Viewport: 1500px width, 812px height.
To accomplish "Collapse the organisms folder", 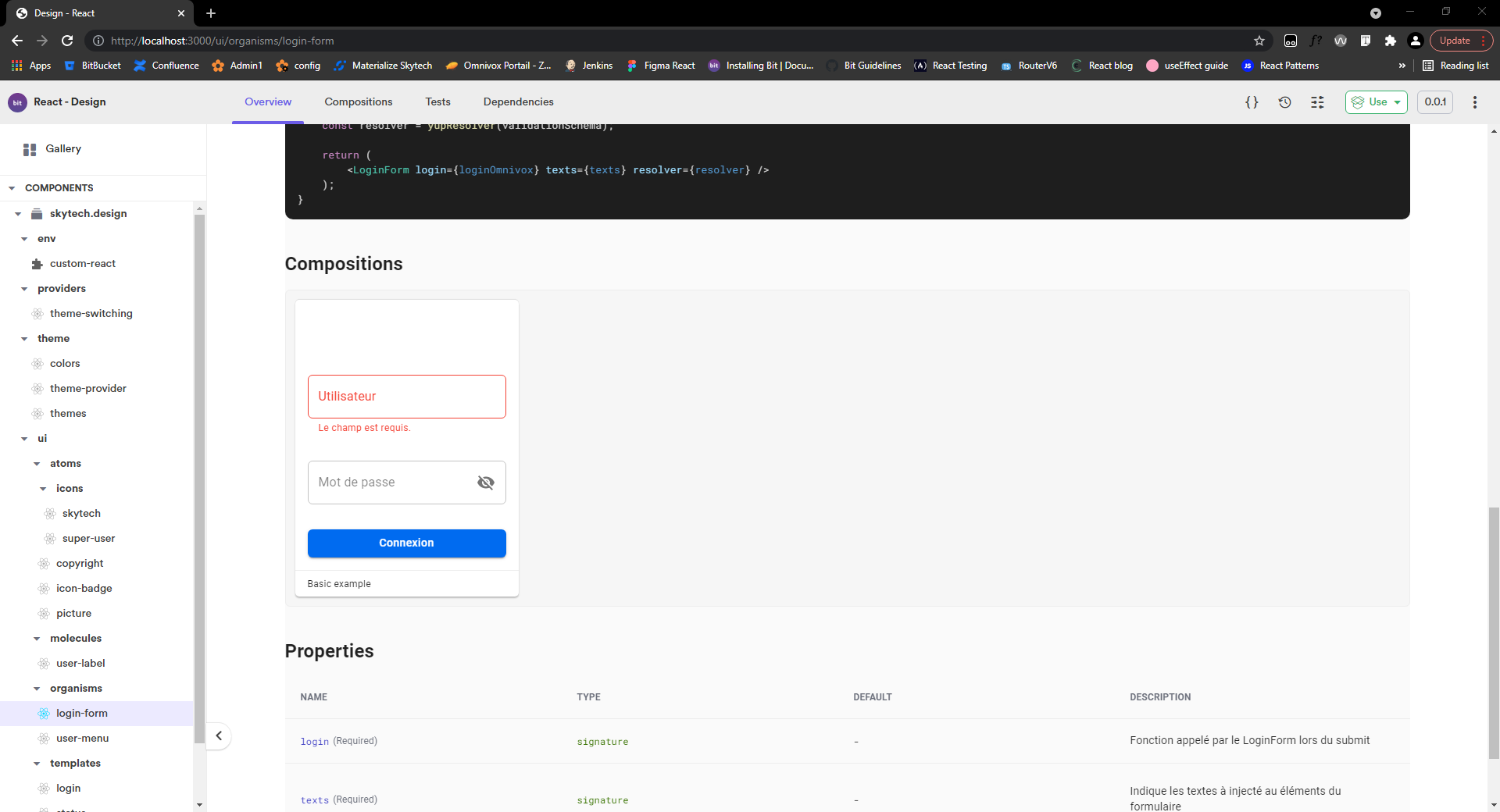I will click(37, 689).
